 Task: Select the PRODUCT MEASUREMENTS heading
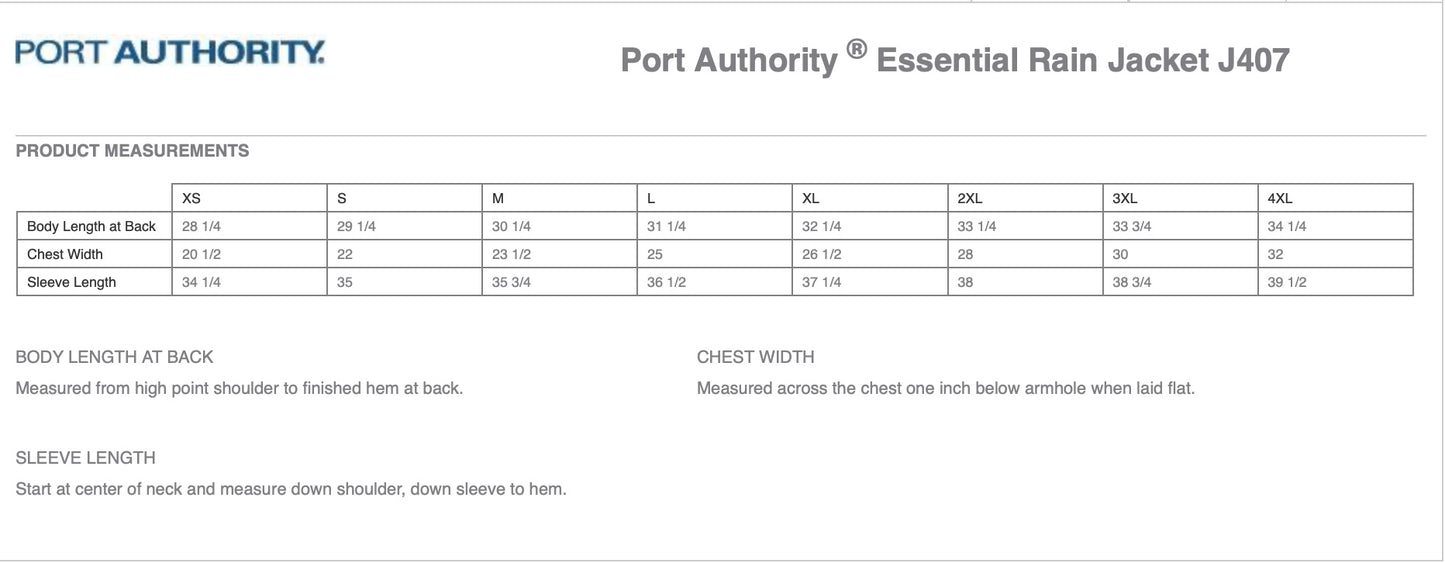(x=132, y=151)
